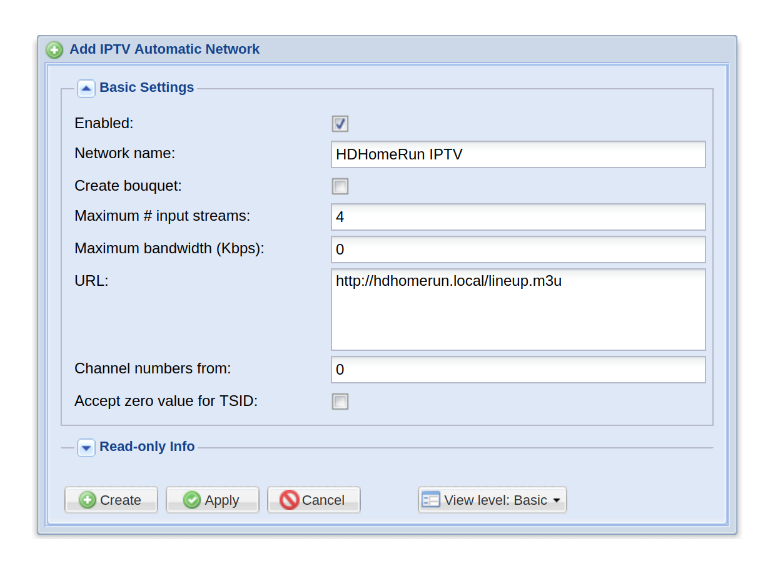Click the Basic Settings section heading

click(x=147, y=88)
